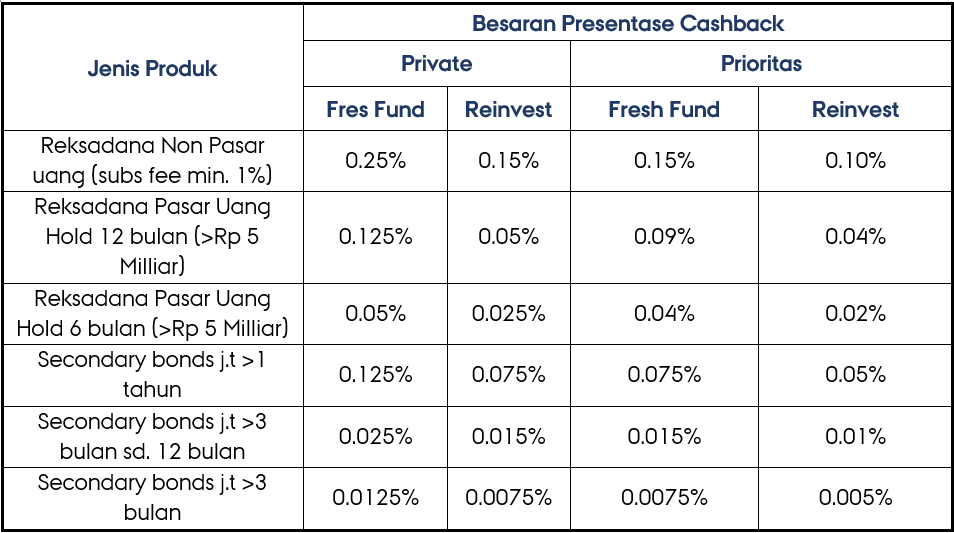Viewport: 954px width, 533px height.
Task: Click the 'Jenis Produk' header cell
Action: tap(152, 69)
